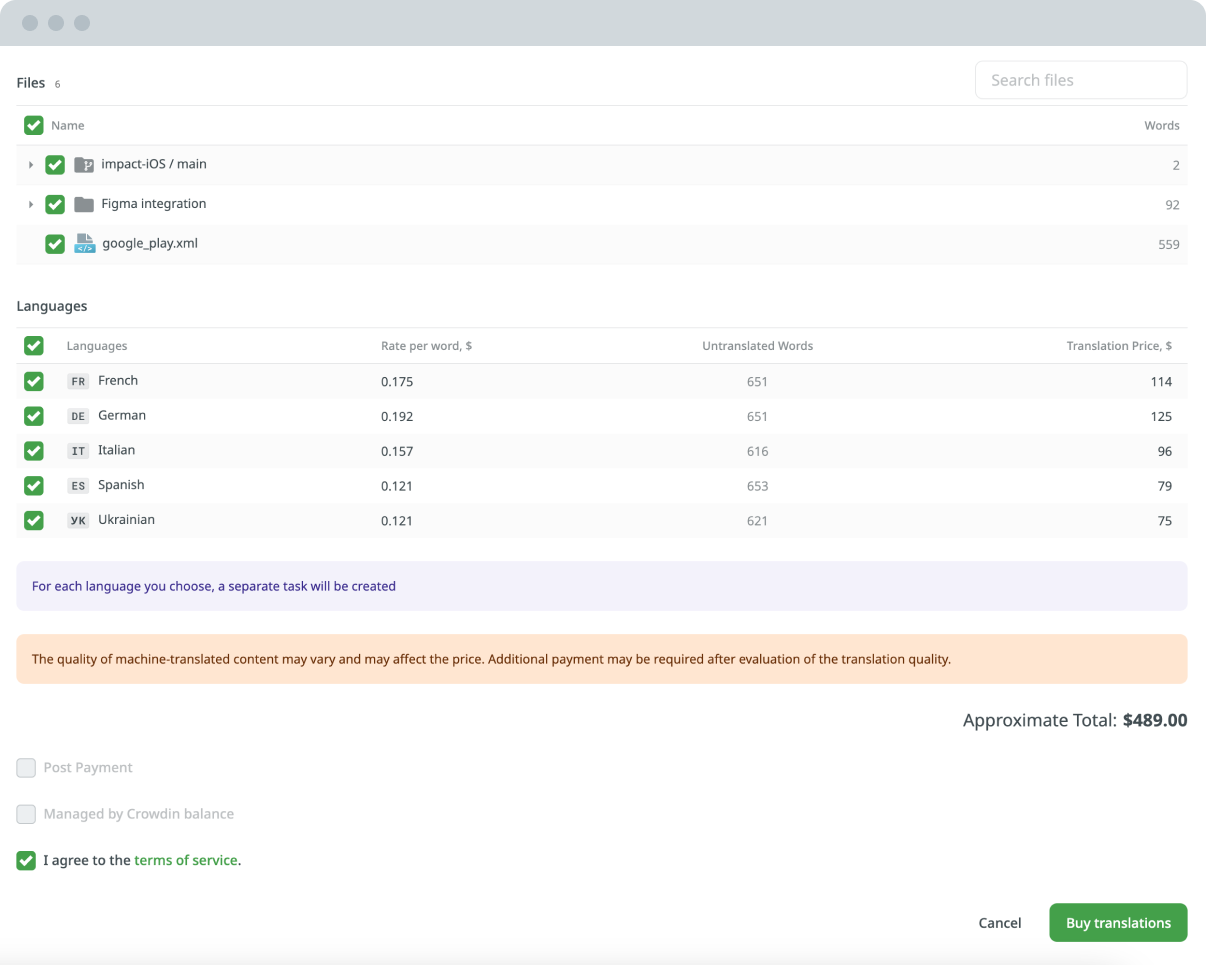
Task: Click the DE language badge
Action: point(78,417)
